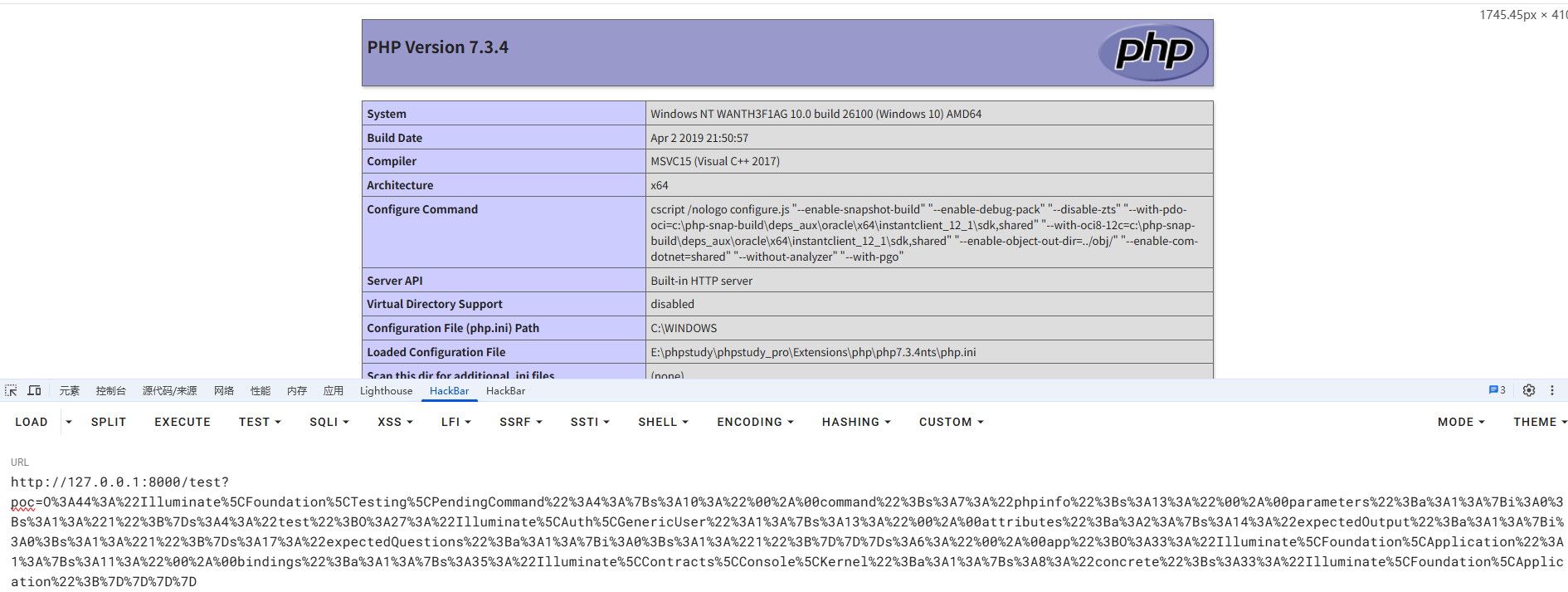Screen dimensions: 1568x592
Task: Open the DevTools three-dot more menu
Action: click(1552, 390)
